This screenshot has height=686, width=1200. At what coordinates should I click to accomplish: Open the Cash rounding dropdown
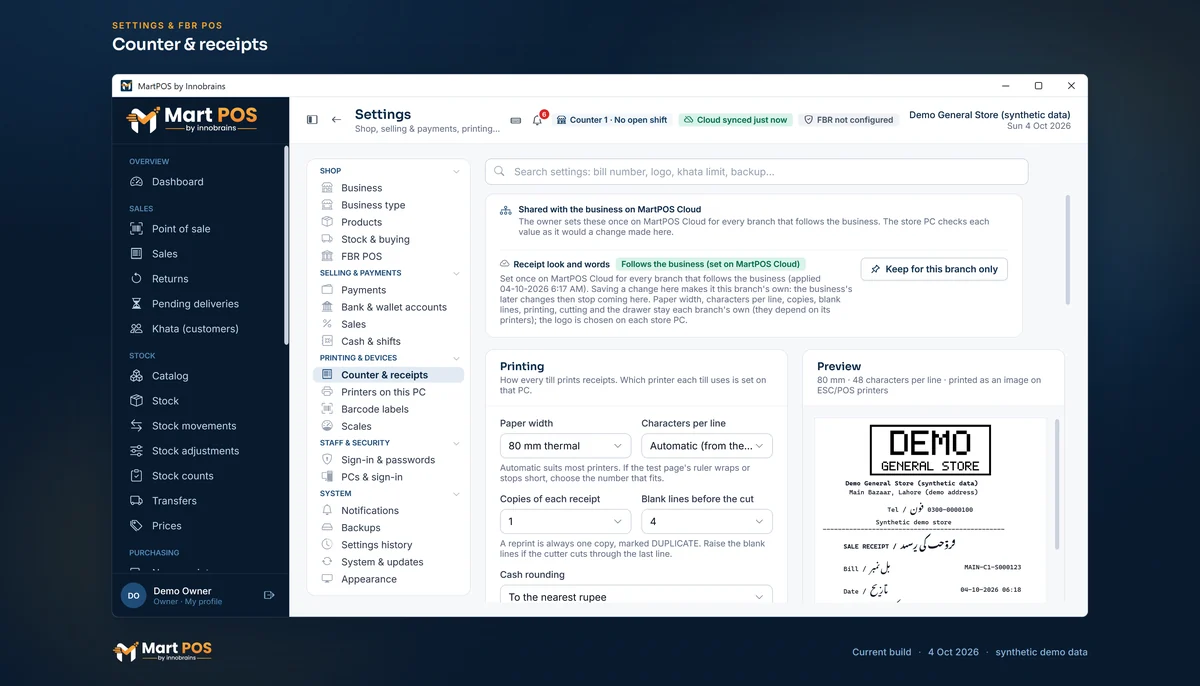tap(636, 596)
